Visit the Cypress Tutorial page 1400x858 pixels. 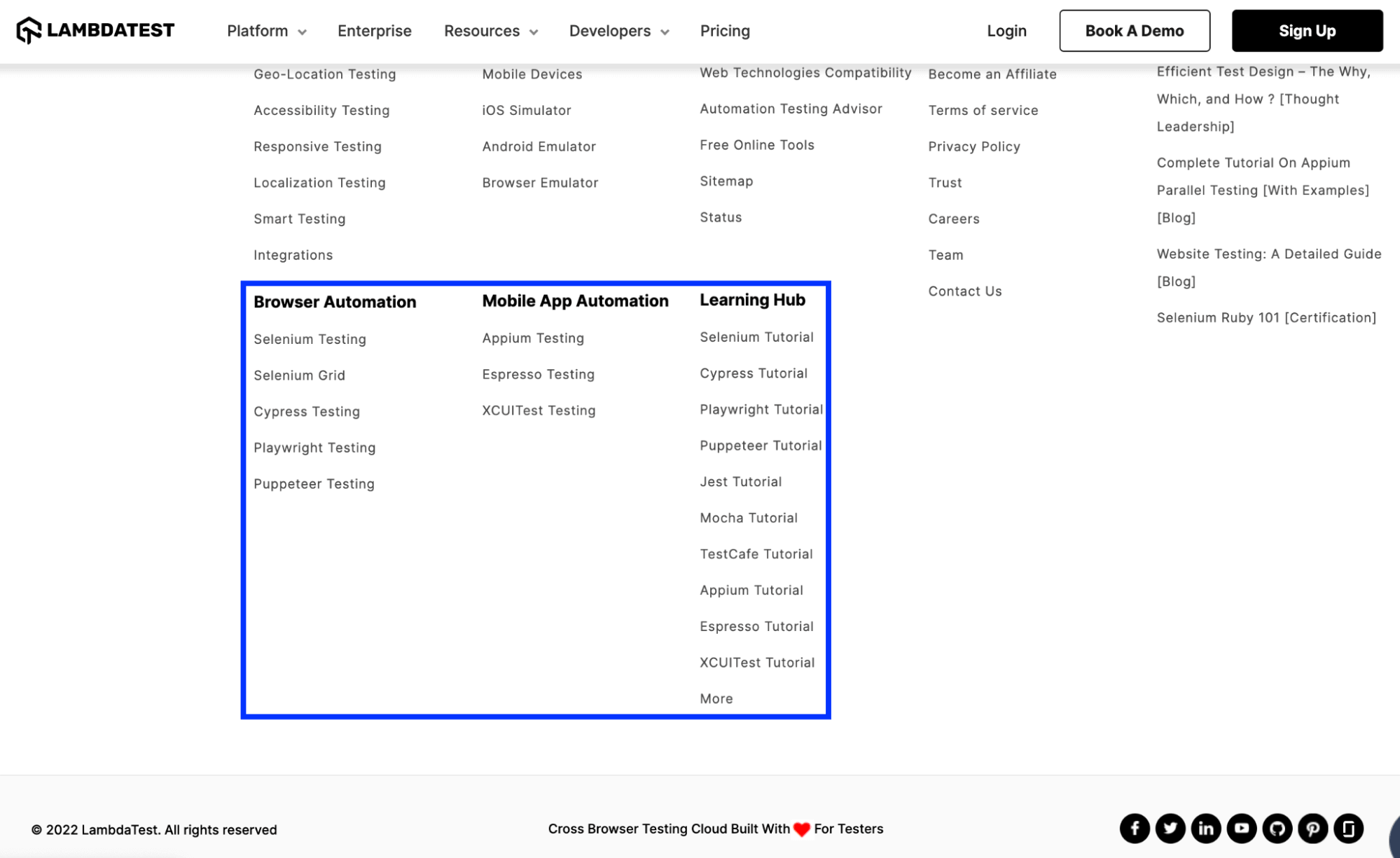(x=754, y=373)
